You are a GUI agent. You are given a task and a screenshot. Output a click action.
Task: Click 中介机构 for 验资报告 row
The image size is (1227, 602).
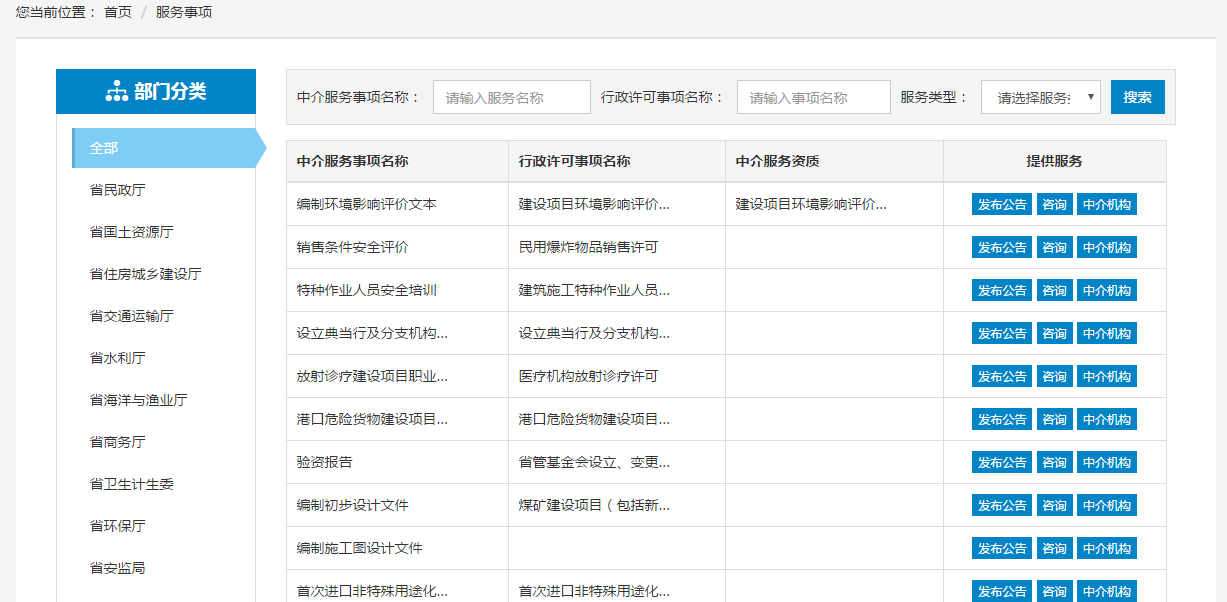[1106, 463]
